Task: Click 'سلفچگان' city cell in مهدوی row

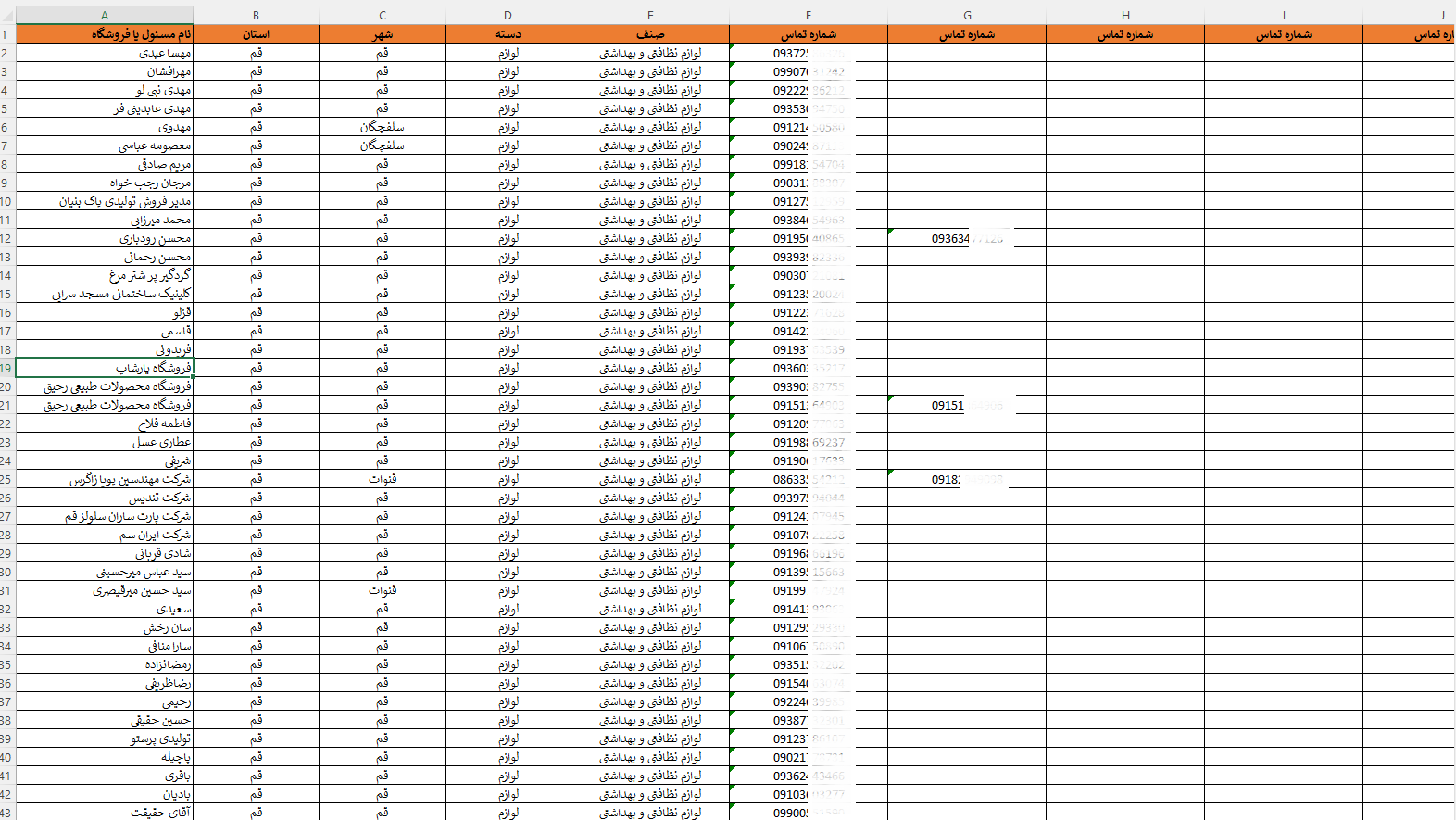Action: point(383,127)
